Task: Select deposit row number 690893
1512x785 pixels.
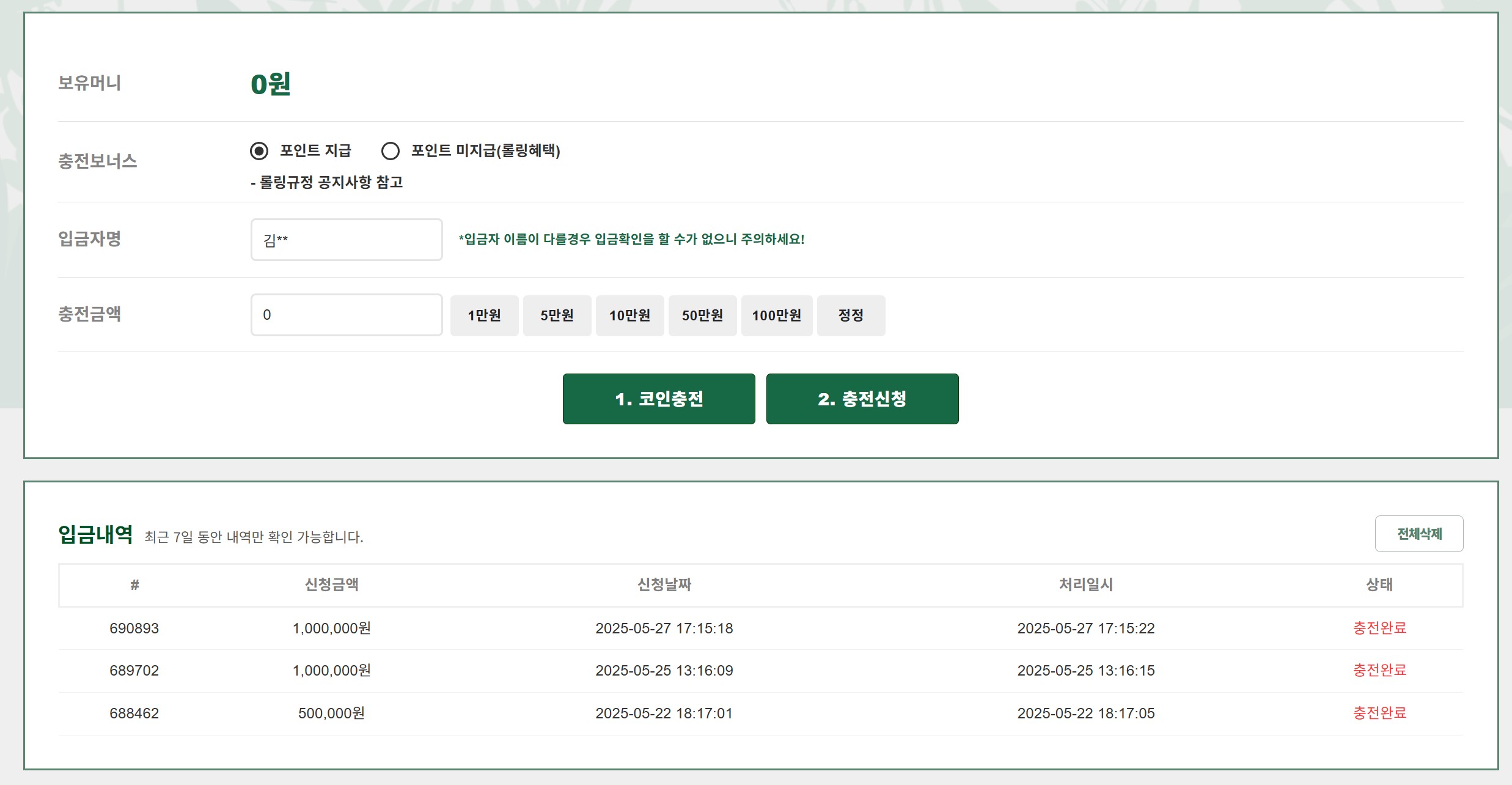Action: (134, 628)
